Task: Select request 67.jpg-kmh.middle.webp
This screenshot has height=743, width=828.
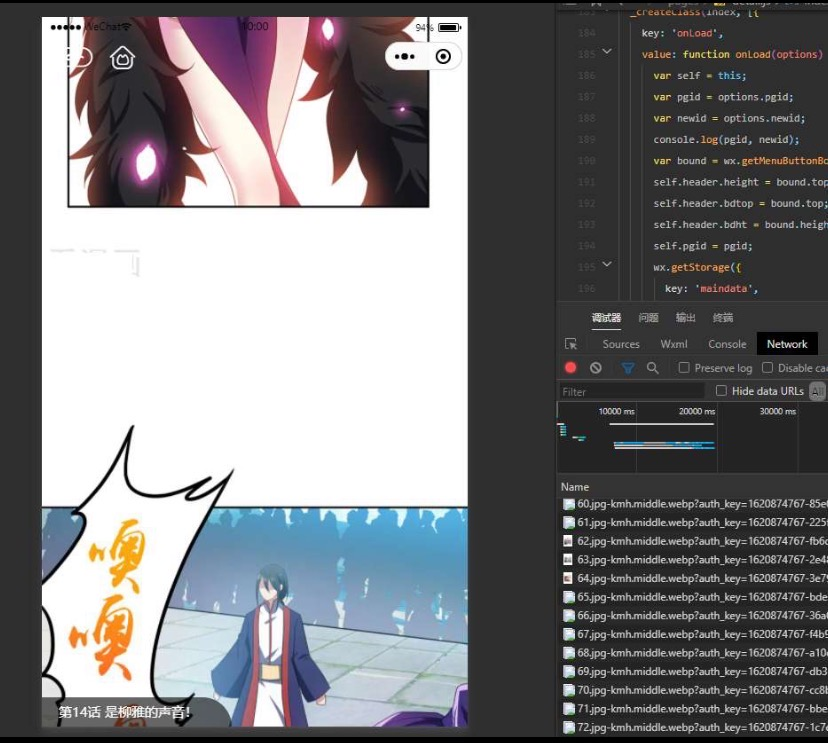Action: click(694, 634)
